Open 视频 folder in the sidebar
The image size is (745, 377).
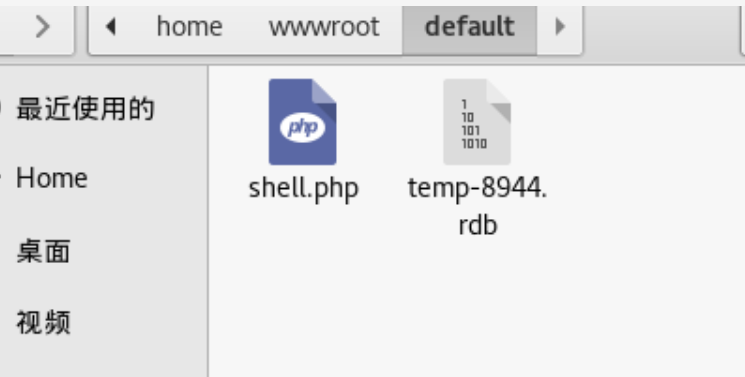click(x=43, y=322)
